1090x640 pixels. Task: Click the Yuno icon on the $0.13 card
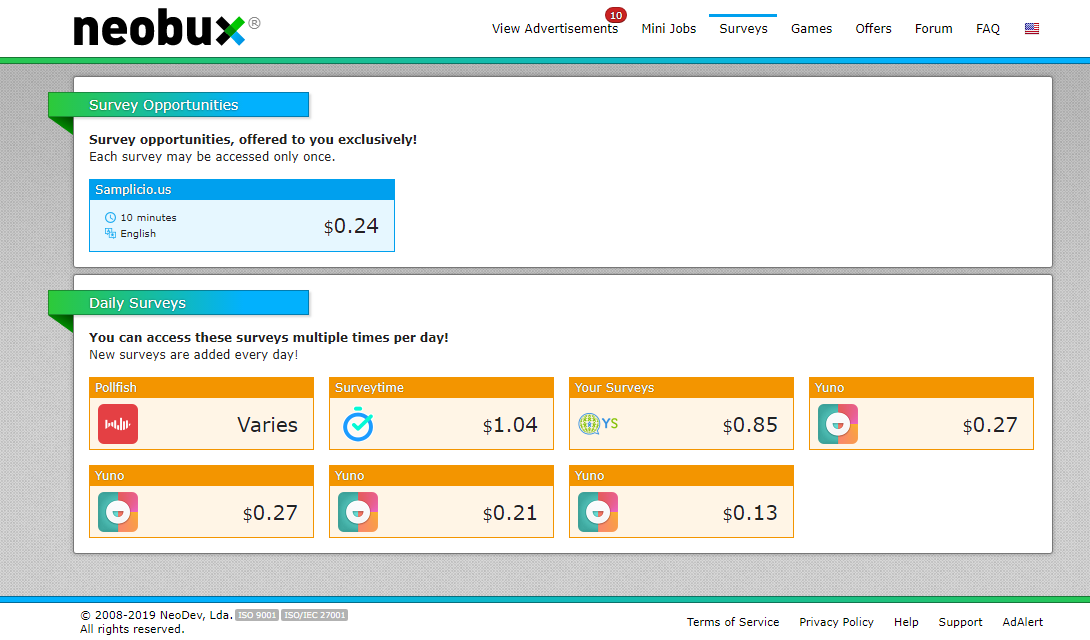[598, 512]
